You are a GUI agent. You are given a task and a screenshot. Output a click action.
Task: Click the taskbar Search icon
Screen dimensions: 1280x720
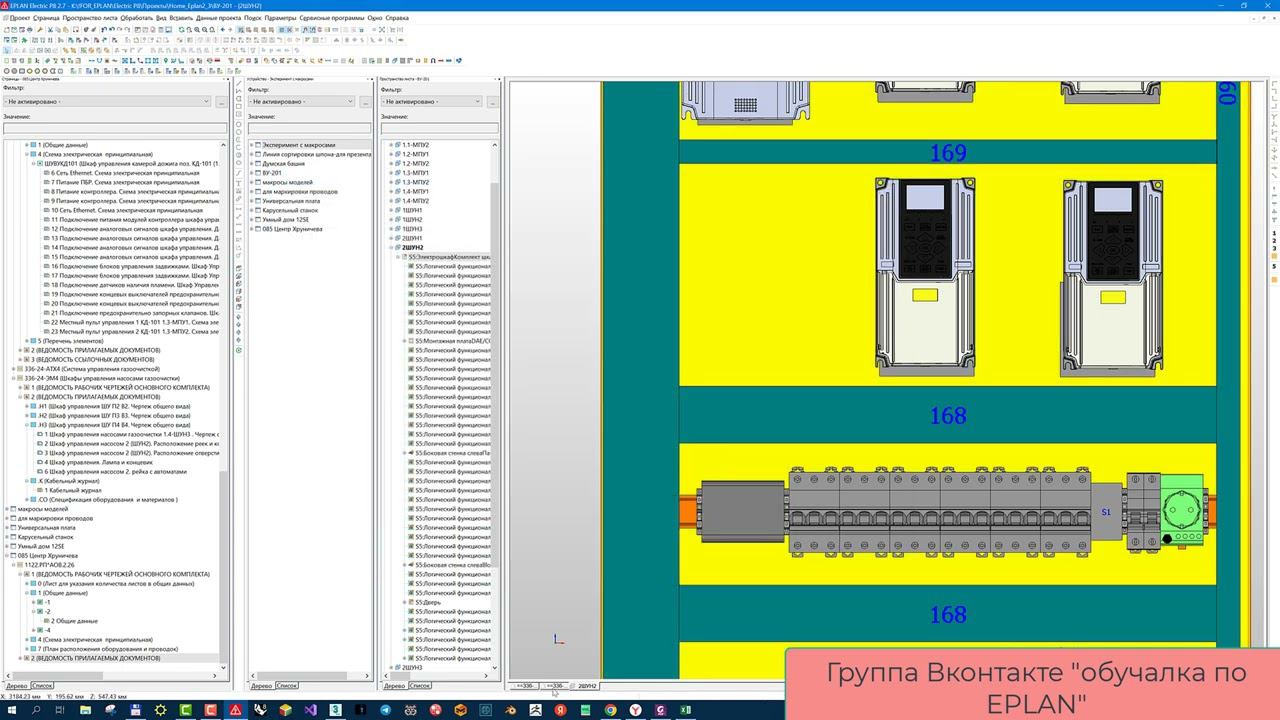coord(36,710)
